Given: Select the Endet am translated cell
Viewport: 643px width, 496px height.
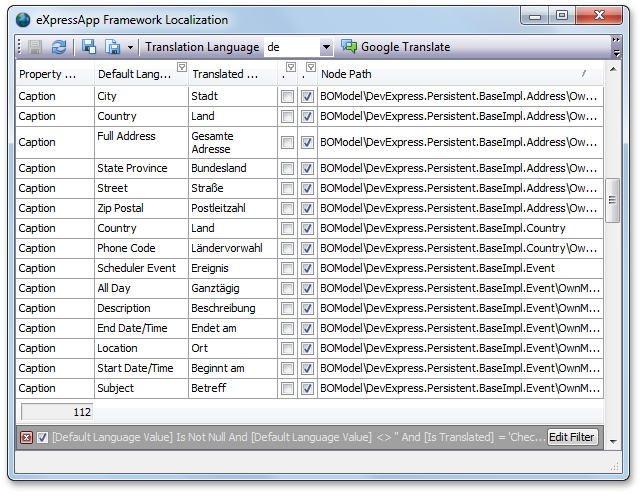Looking at the screenshot, I should [233, 328].
